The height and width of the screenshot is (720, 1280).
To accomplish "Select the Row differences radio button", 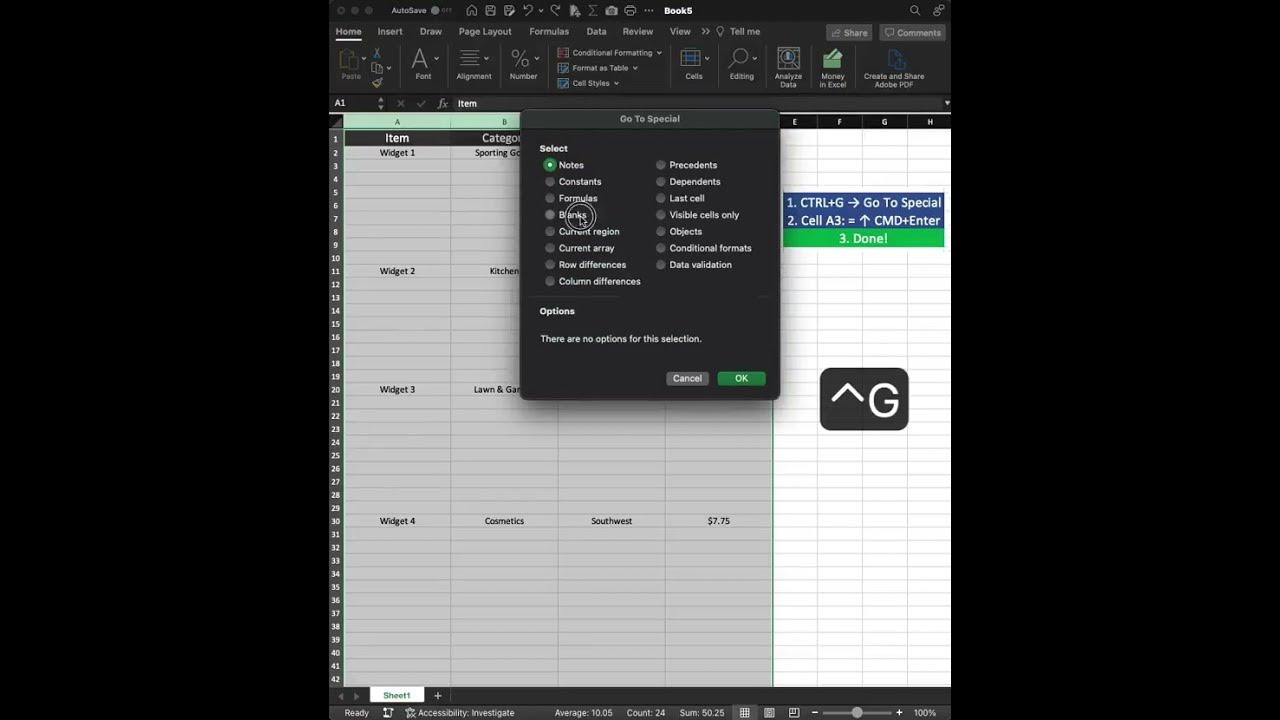I will (550, 265).
